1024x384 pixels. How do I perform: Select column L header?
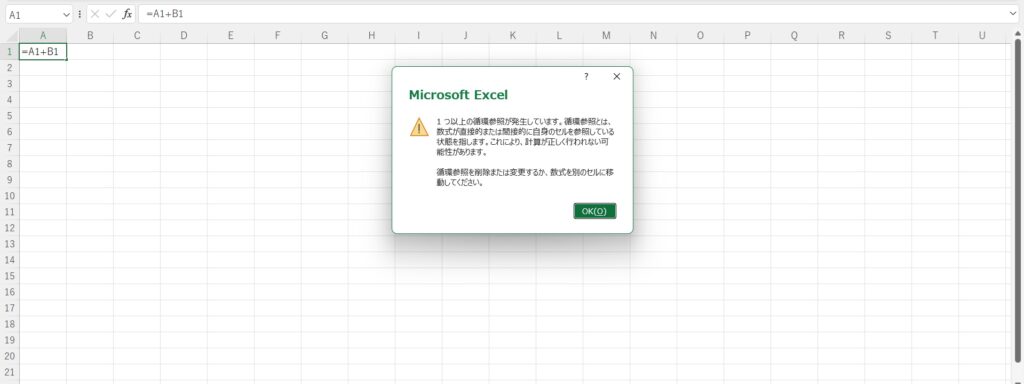pos(559,36)
